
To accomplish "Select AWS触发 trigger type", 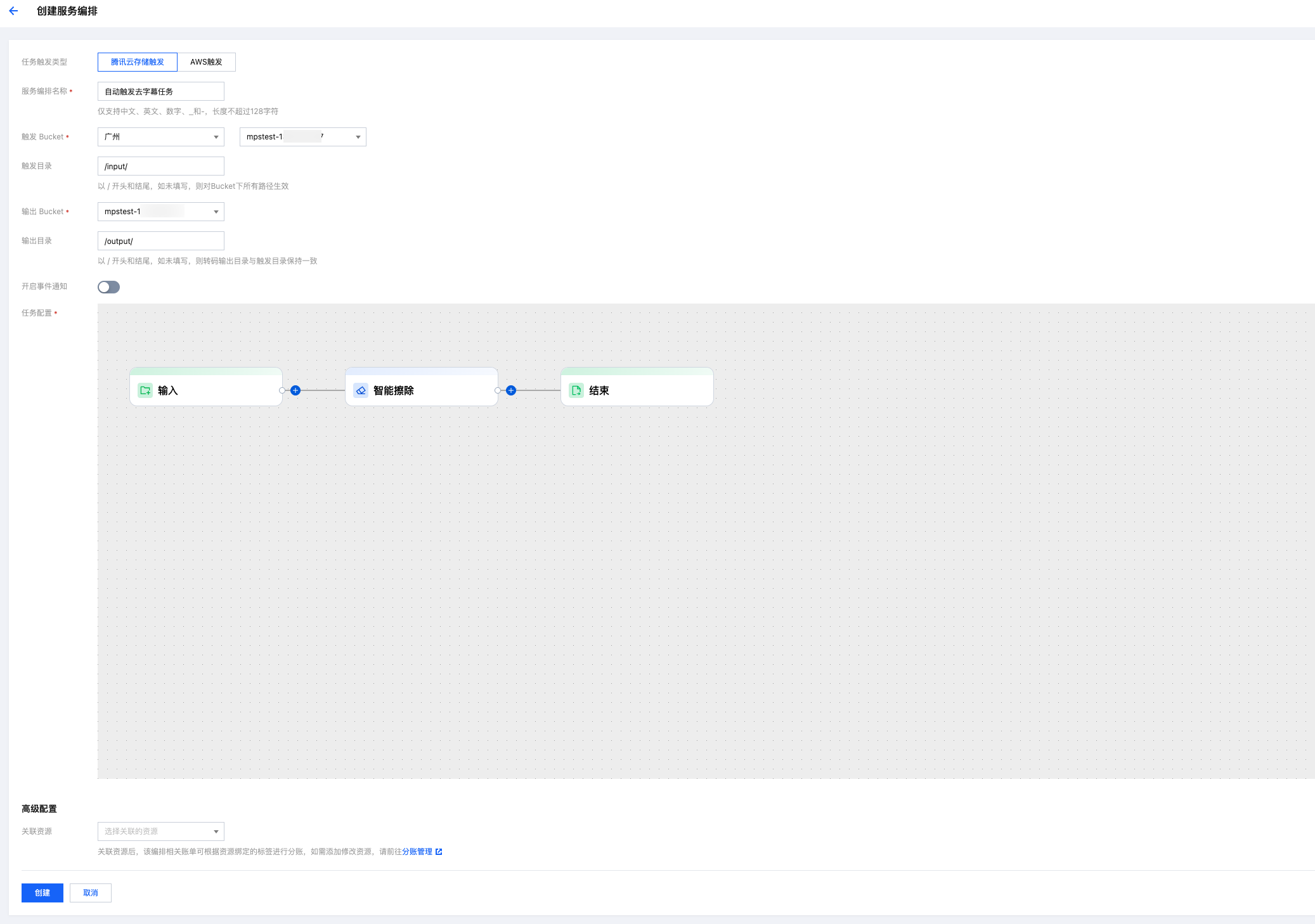I will tap(206, 62).
